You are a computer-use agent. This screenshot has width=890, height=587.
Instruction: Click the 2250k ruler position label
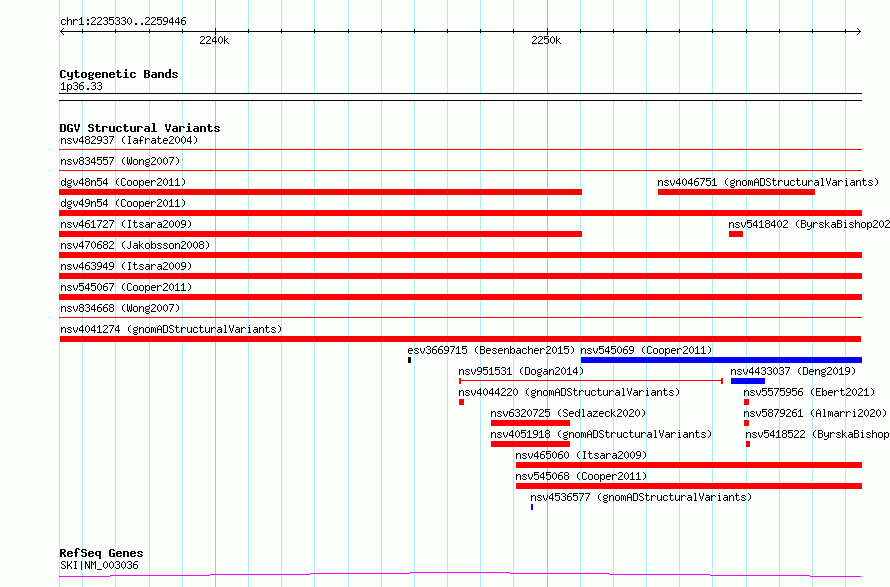point(546,40)
